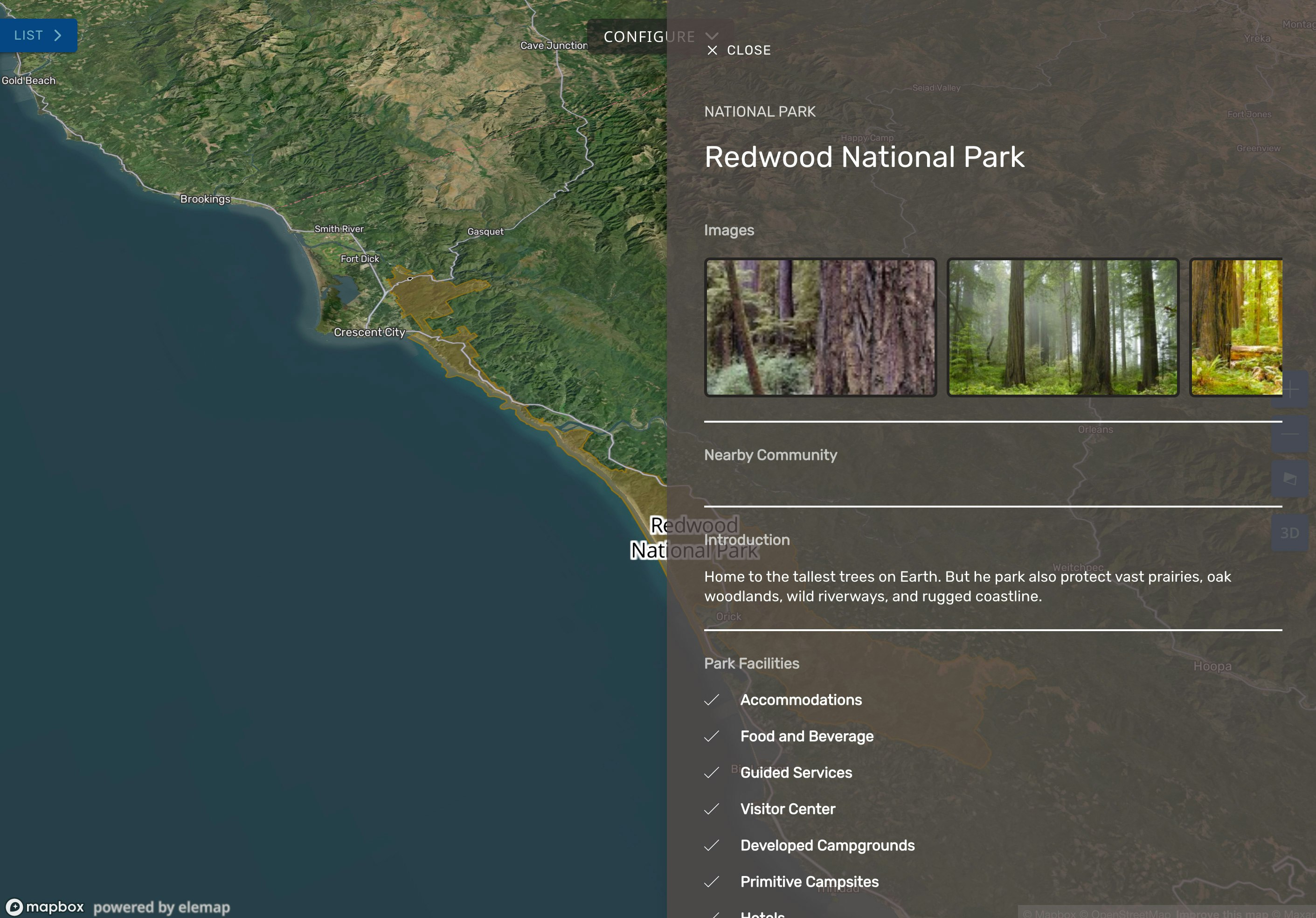Switch the map to 3D view
This screenshot has width=1316, height=918.
coord(1291,532)
